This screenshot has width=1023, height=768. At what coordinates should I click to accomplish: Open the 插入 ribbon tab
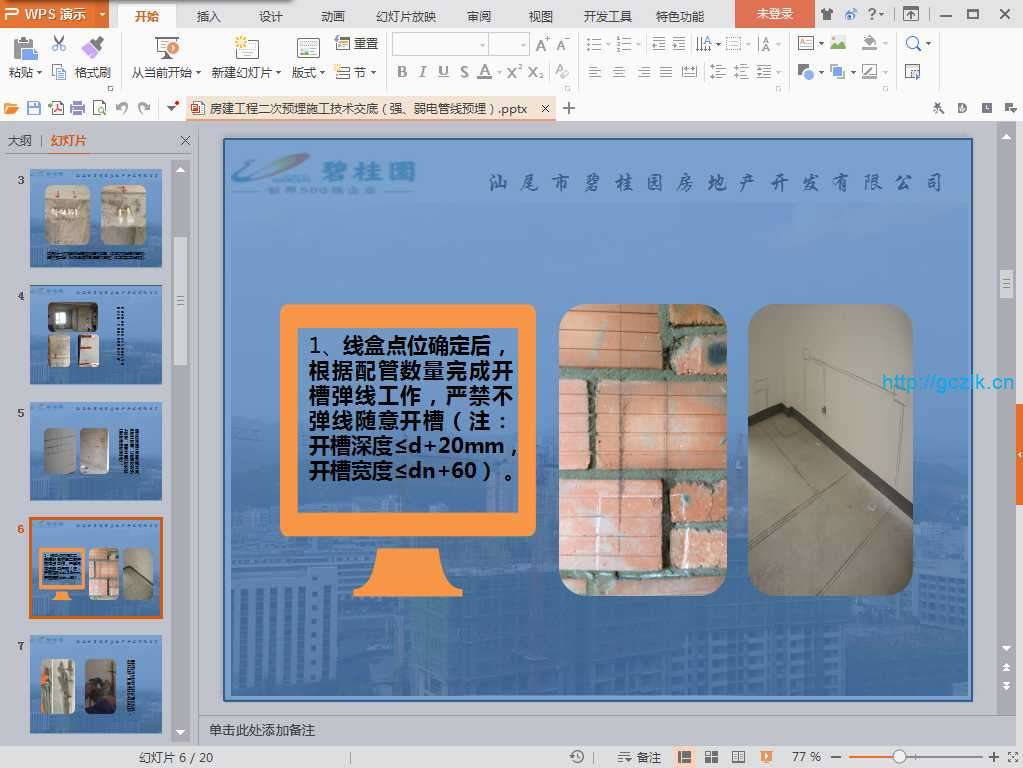coord(209,16)
